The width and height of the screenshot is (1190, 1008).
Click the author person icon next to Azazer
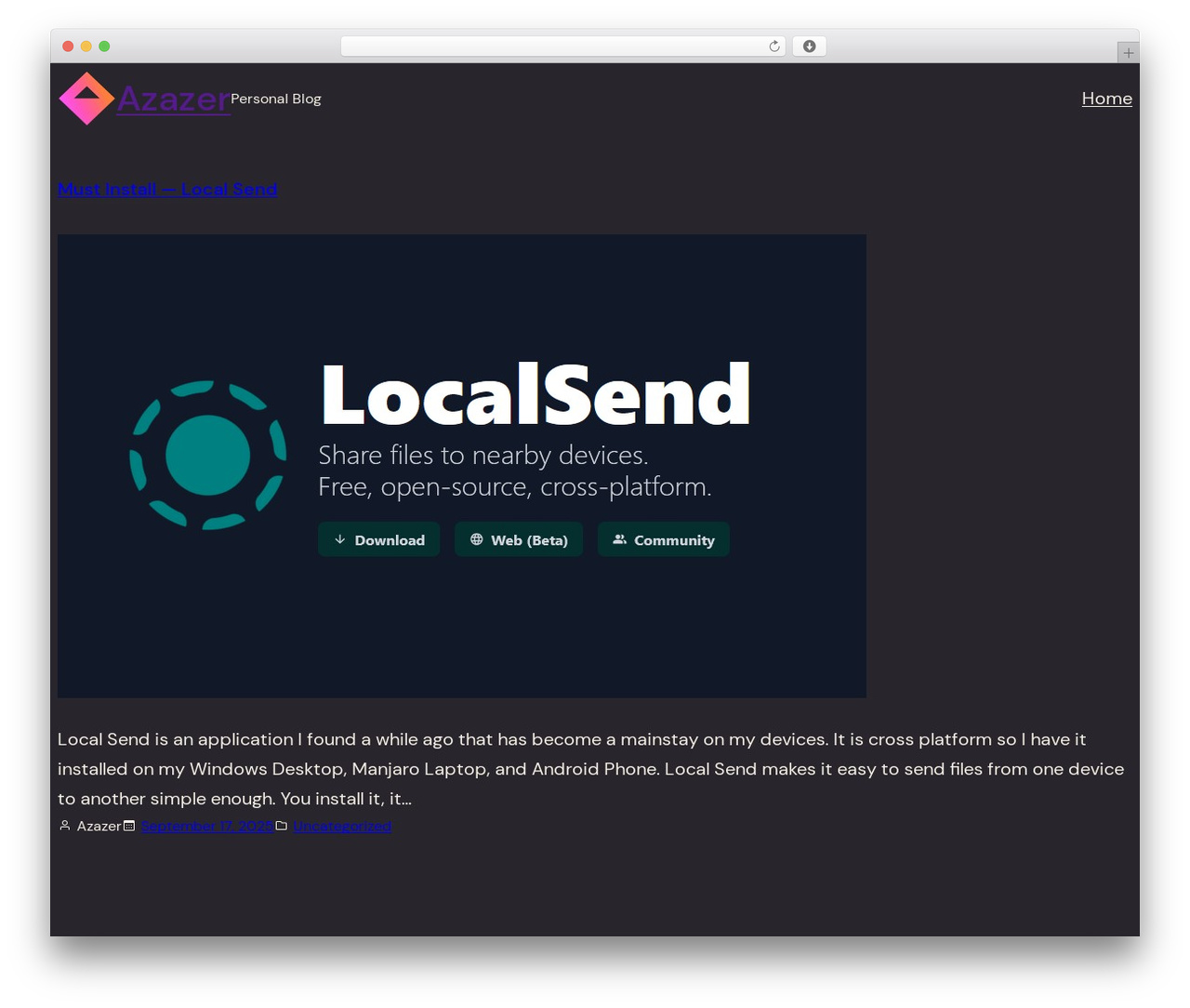pyautogui.click(x=65, y=826)
